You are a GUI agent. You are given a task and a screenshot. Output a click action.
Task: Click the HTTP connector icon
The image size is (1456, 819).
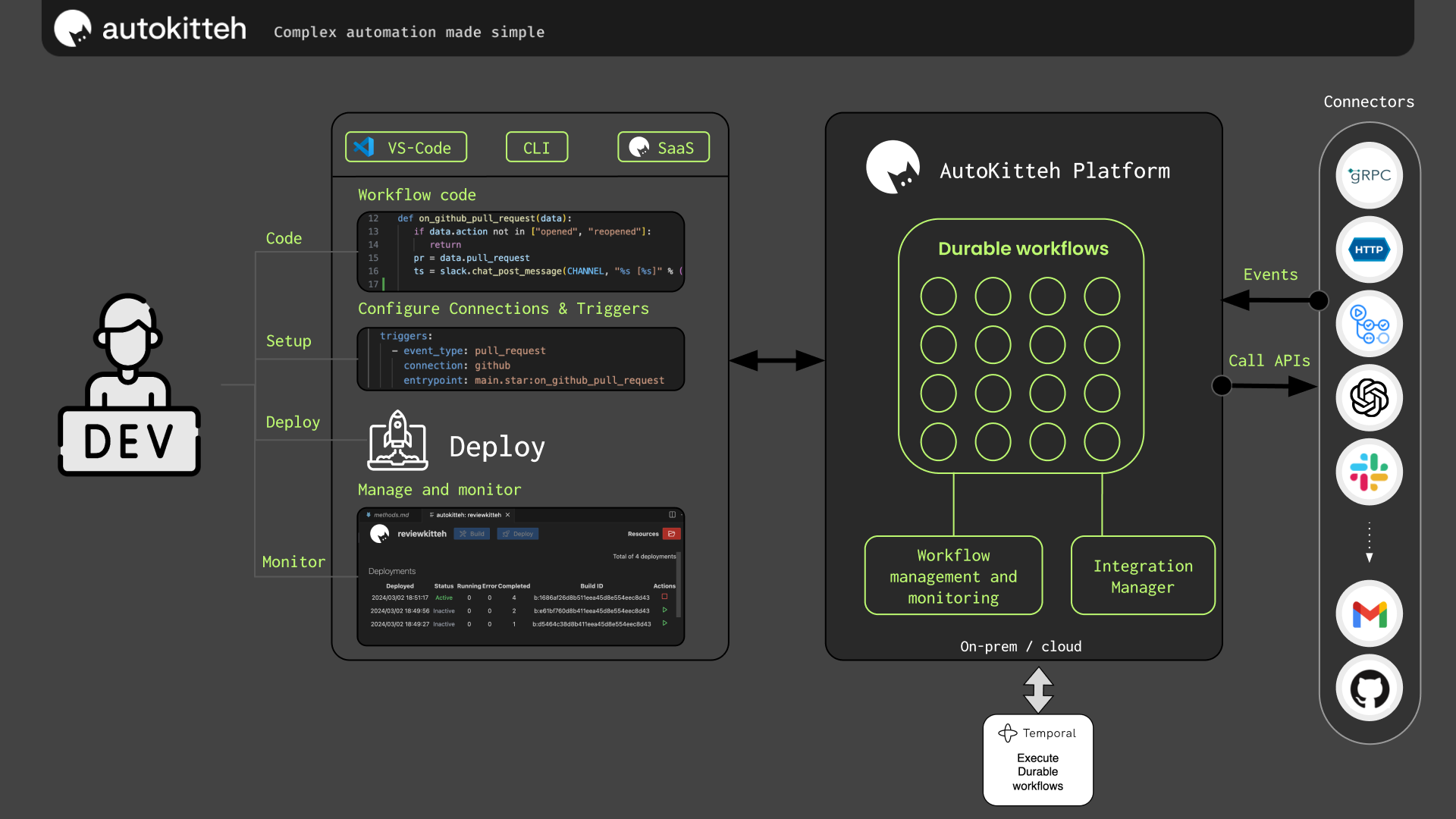[1369, 249]
